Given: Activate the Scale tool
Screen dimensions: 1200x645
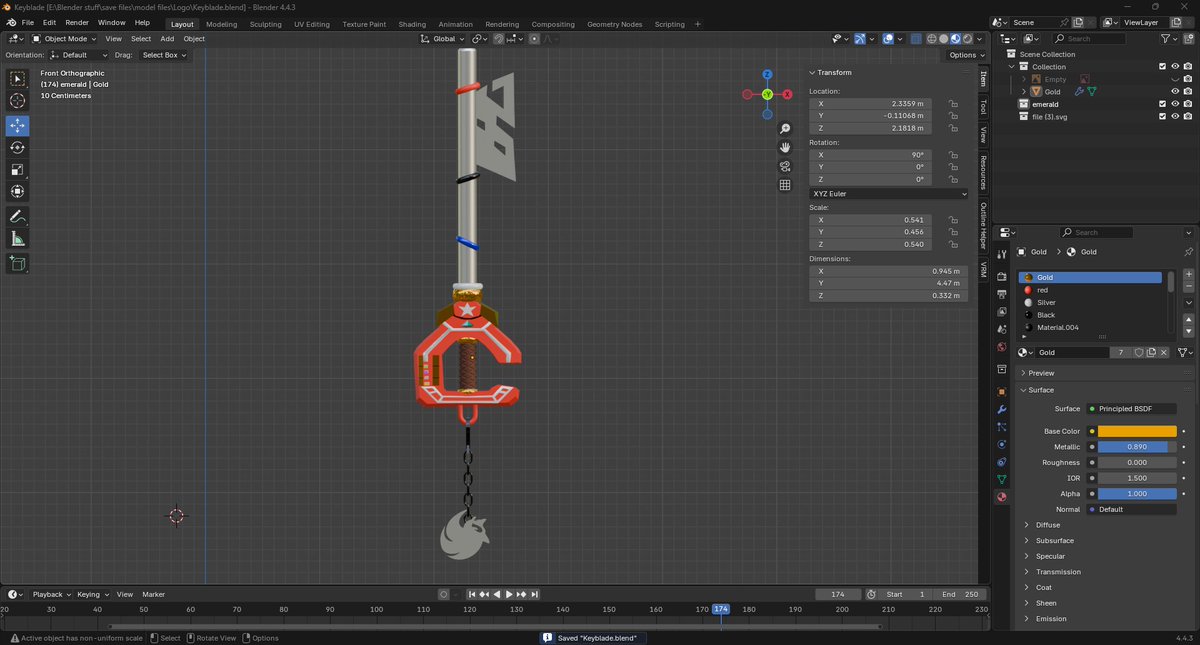Looking at the screenshot, I should 17,169.
